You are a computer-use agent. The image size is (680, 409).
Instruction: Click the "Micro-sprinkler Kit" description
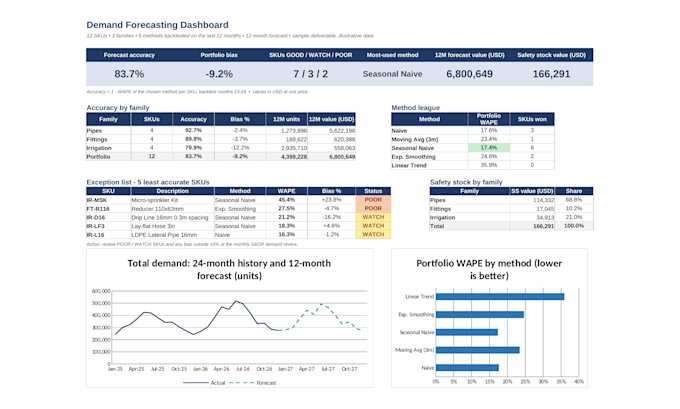tap(155, 200)
